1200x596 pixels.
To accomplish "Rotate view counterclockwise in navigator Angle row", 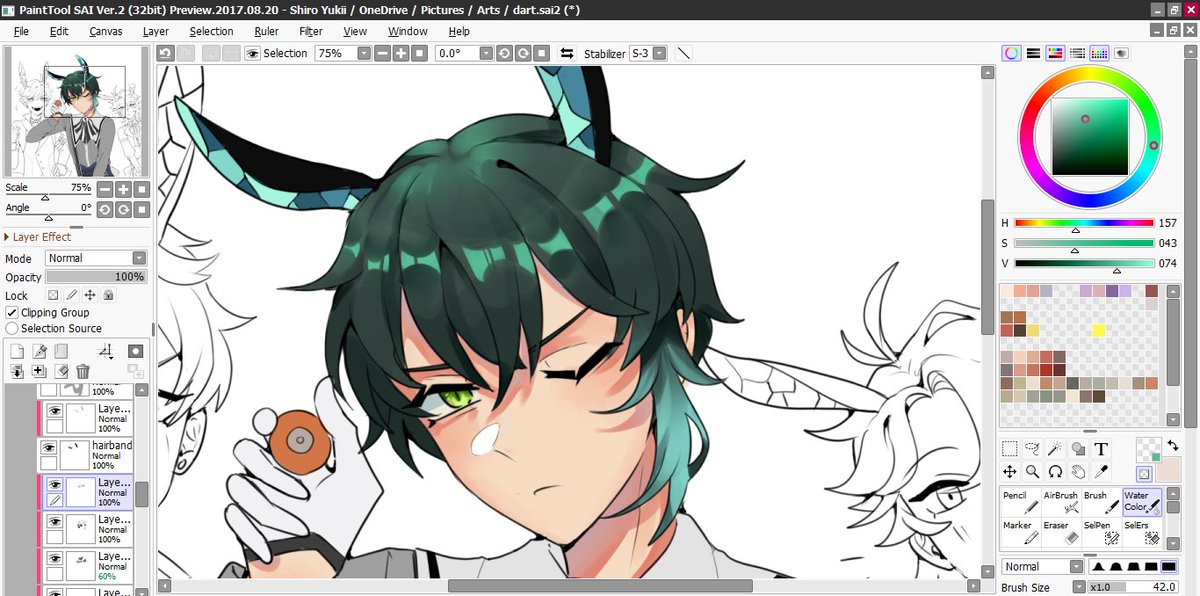I will (105, 209).
